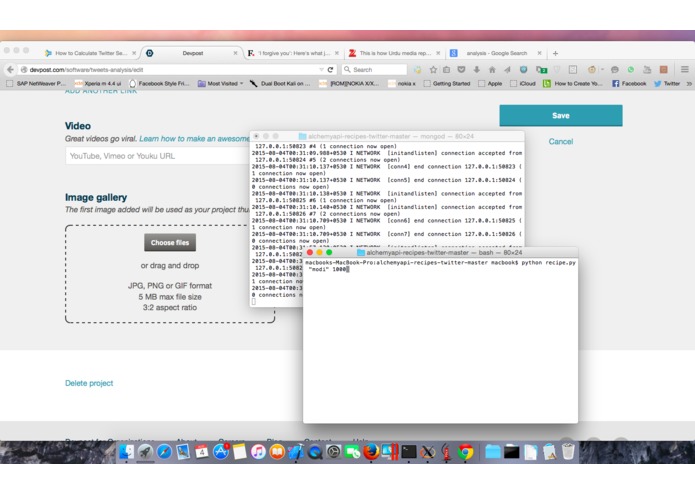Open Xcode from the dock
Viewport: 695px width, 494px height.
[296, 452]
